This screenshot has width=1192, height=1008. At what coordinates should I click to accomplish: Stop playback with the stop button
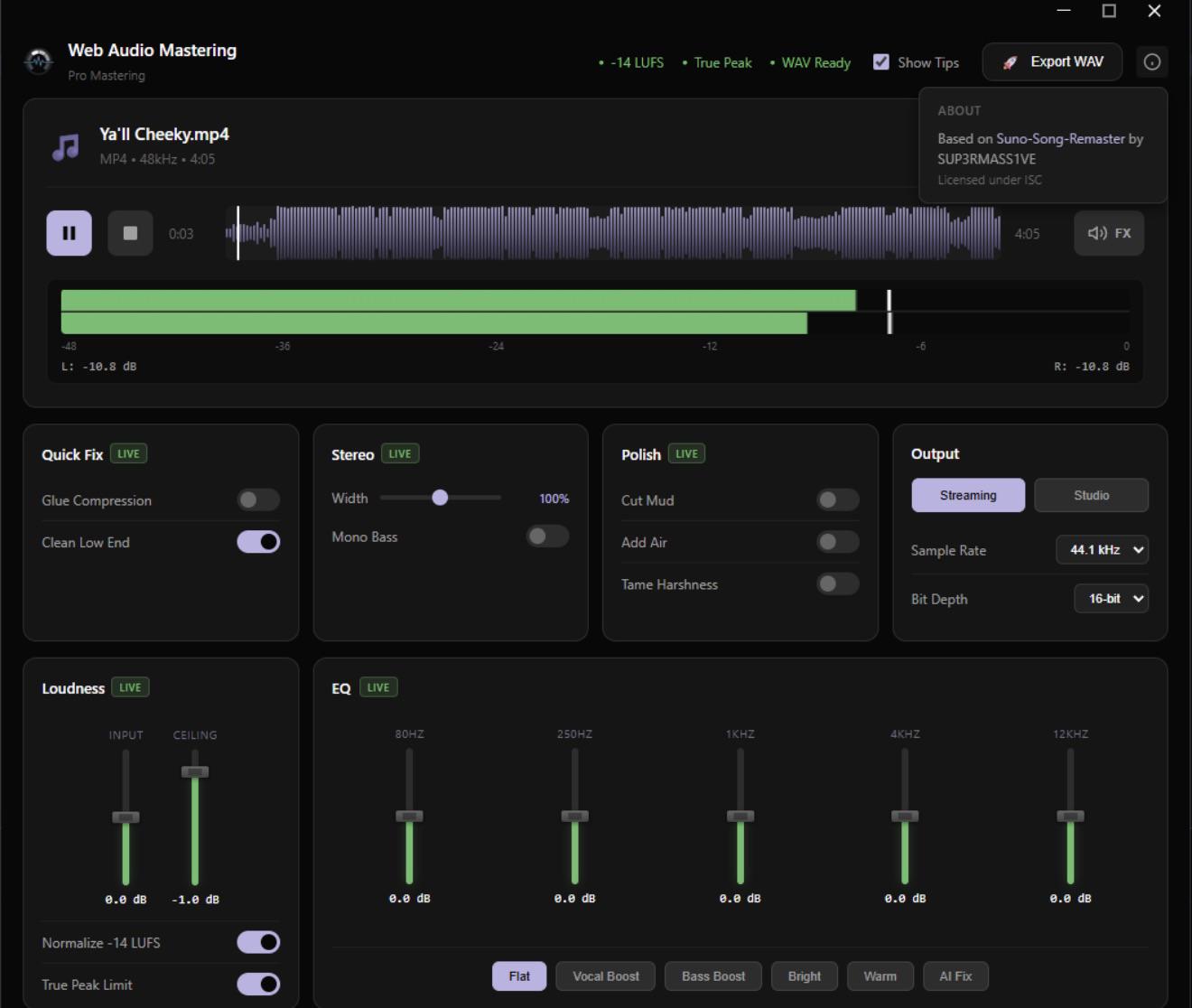pos(130,233)
